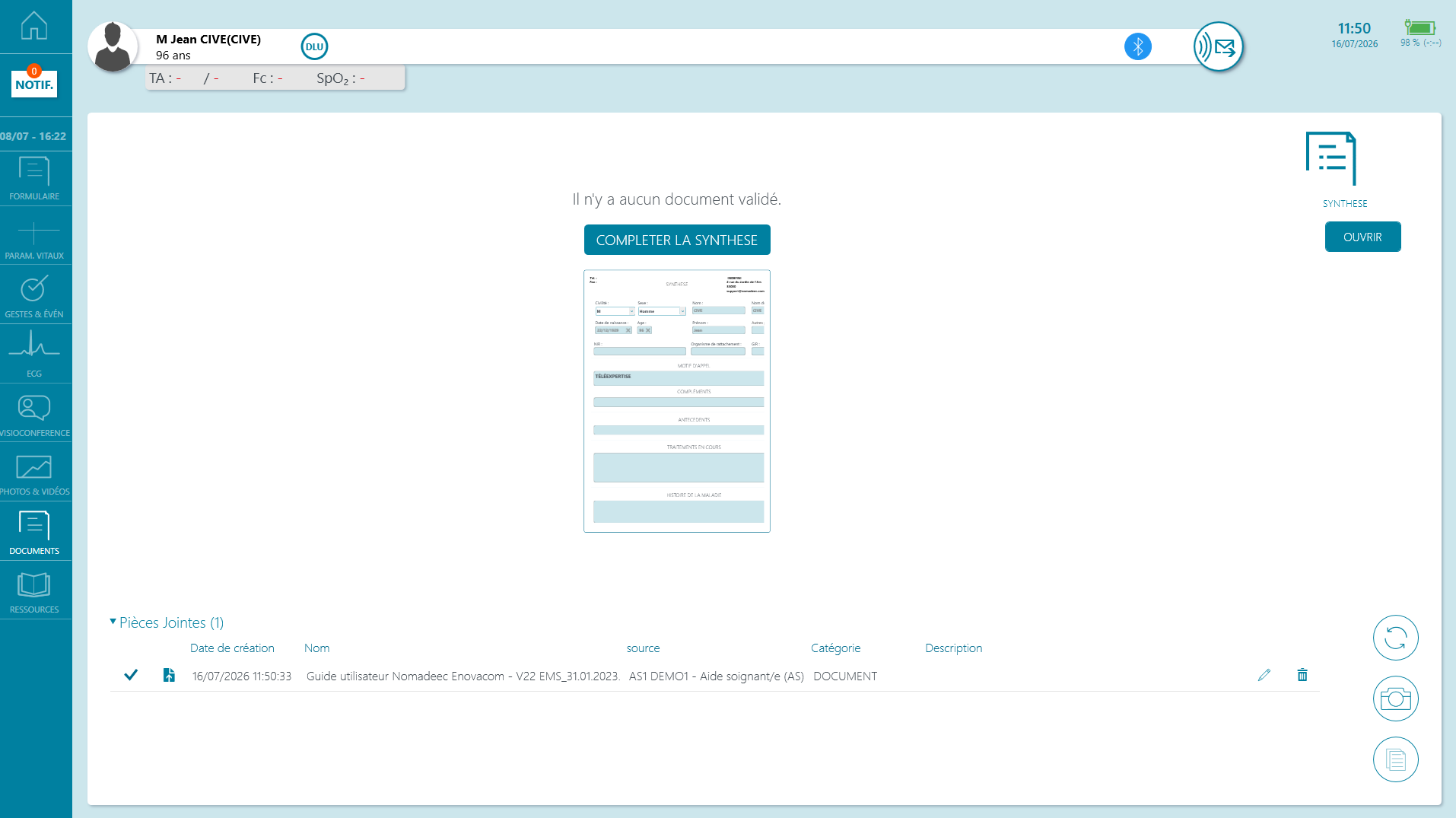Screen dimensions: 1456x818
Task: Click the copy documents round button
Action: click(1395, 759)
